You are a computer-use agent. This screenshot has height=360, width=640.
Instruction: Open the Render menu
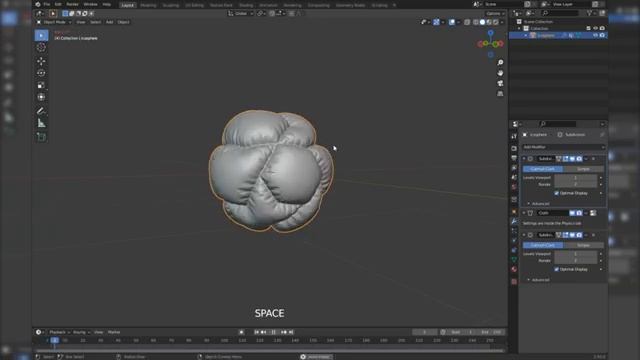tap(72, 4)
